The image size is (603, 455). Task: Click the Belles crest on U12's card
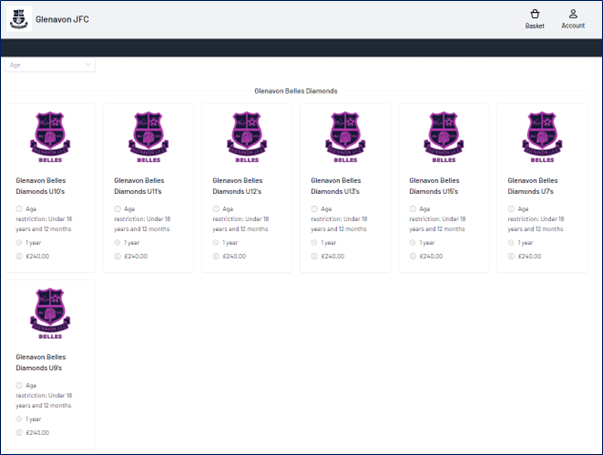pos(247,137)
